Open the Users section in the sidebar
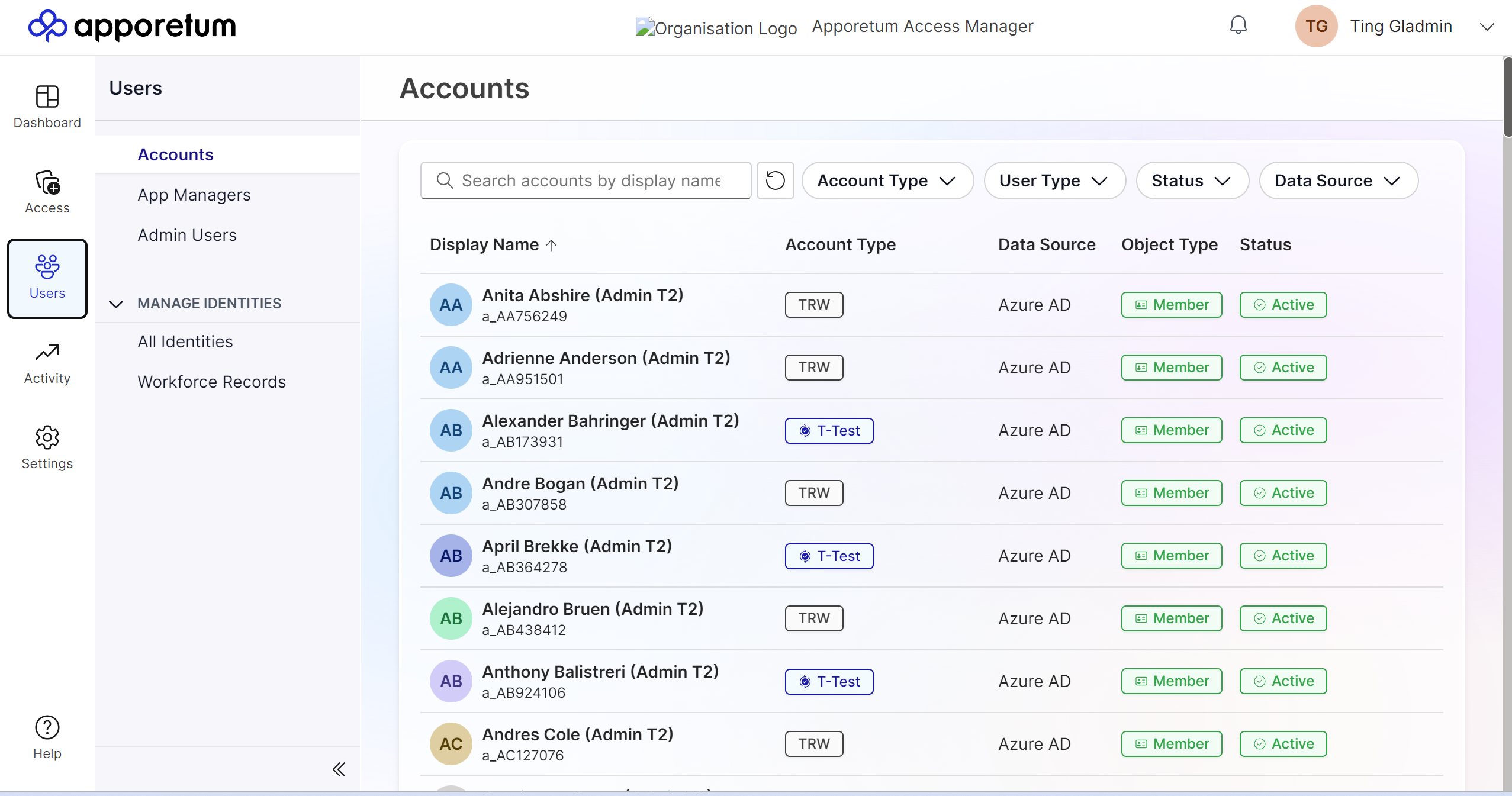This screenshot has height=796, width=1512. 47,278
